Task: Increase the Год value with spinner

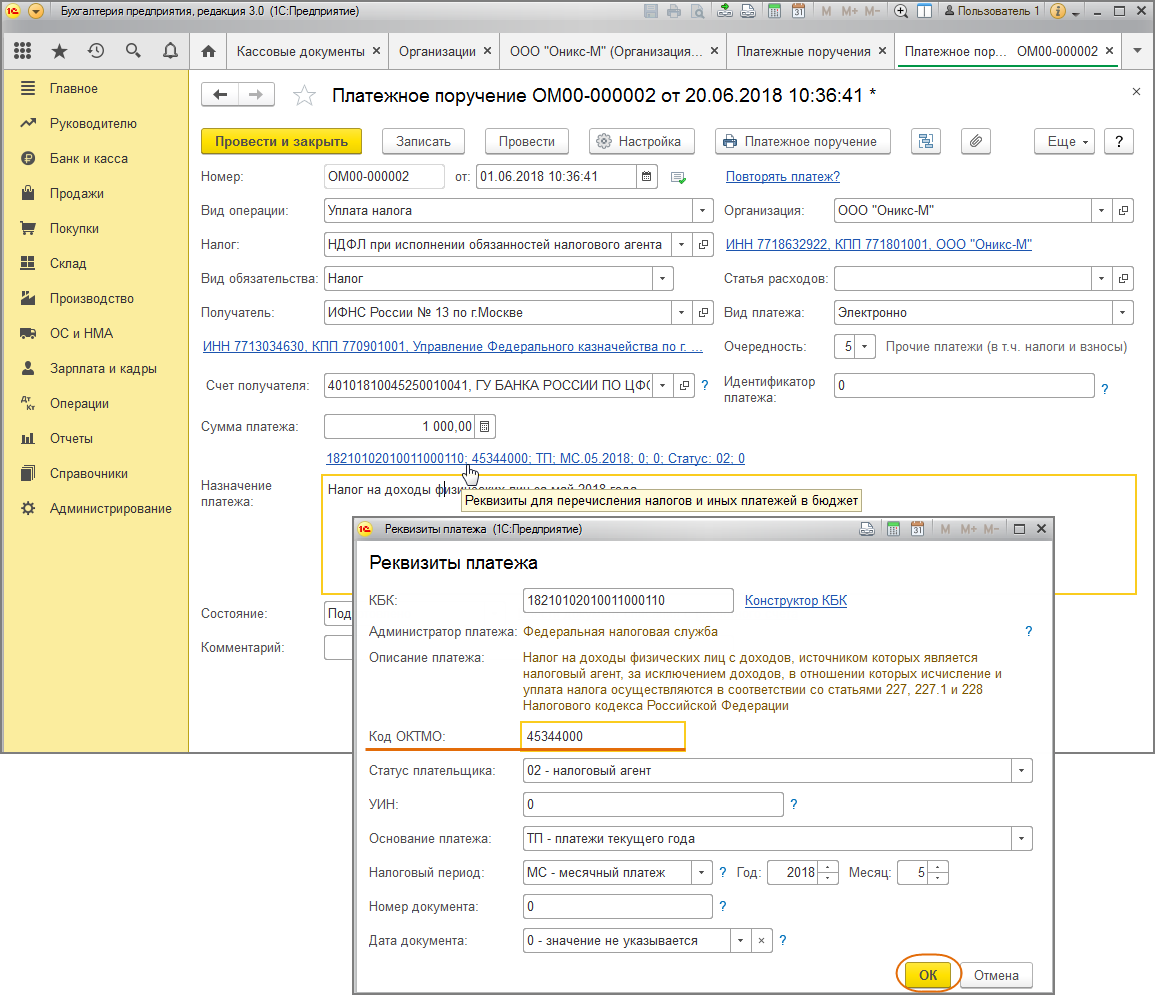Action: tap(828, 867)
